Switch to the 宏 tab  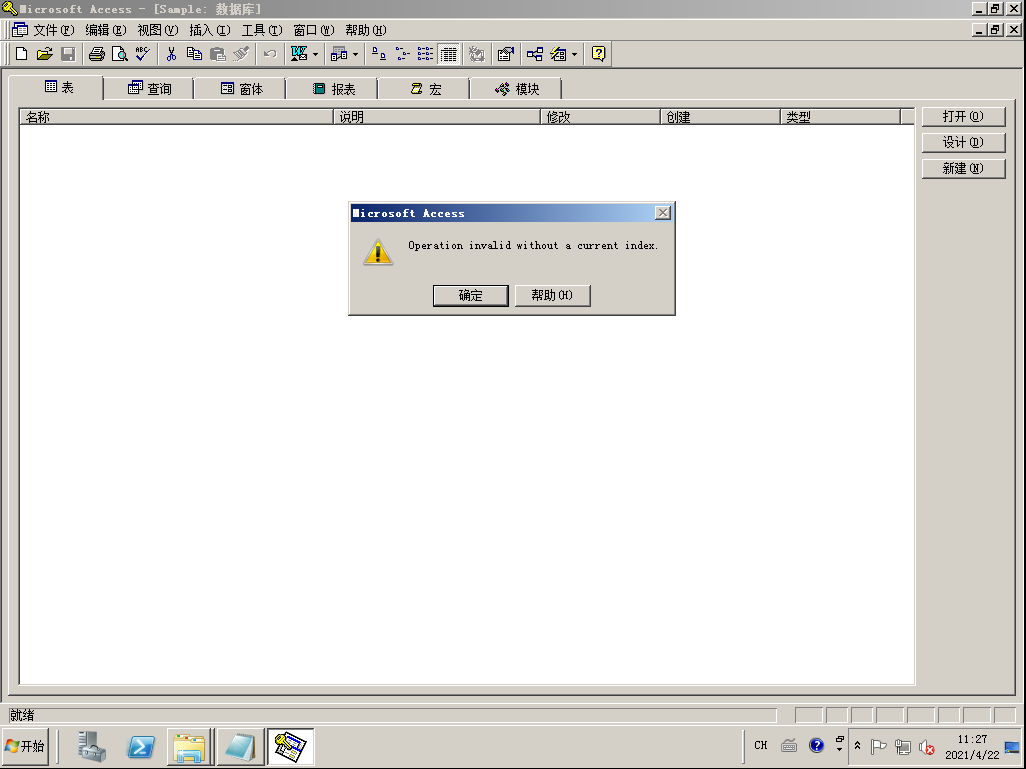coord(425,88)
